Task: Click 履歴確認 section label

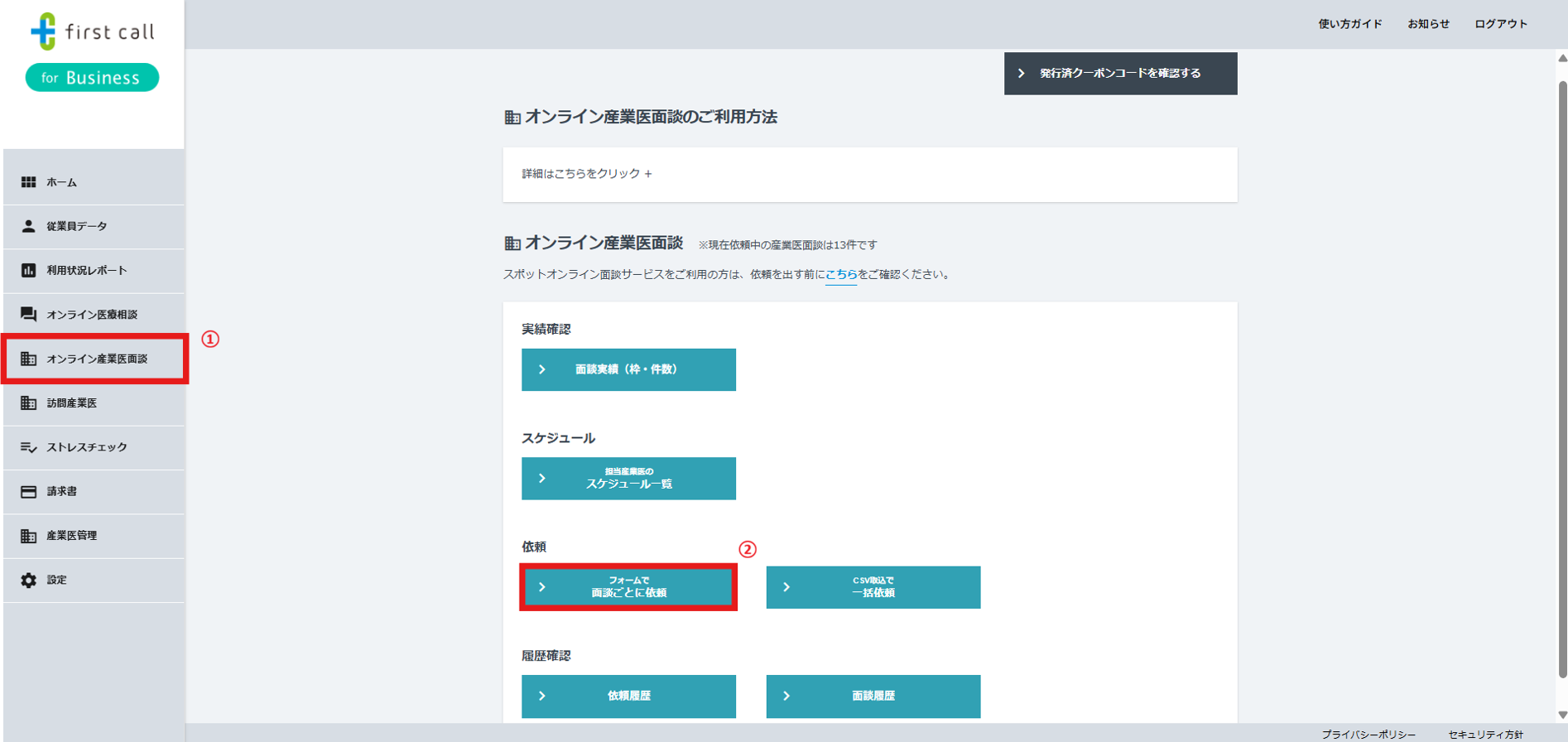Action: [x=546, y=656]
